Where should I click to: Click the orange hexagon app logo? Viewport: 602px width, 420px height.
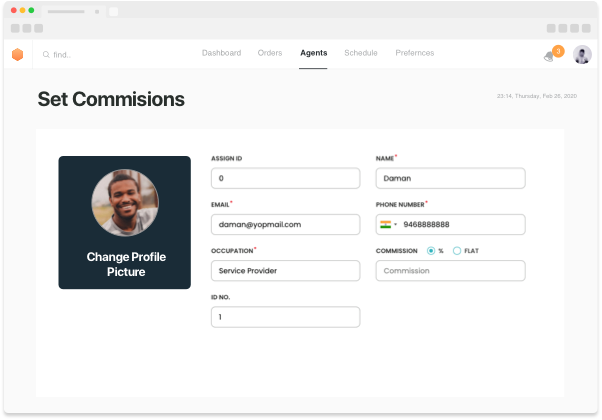click(17, 54)
